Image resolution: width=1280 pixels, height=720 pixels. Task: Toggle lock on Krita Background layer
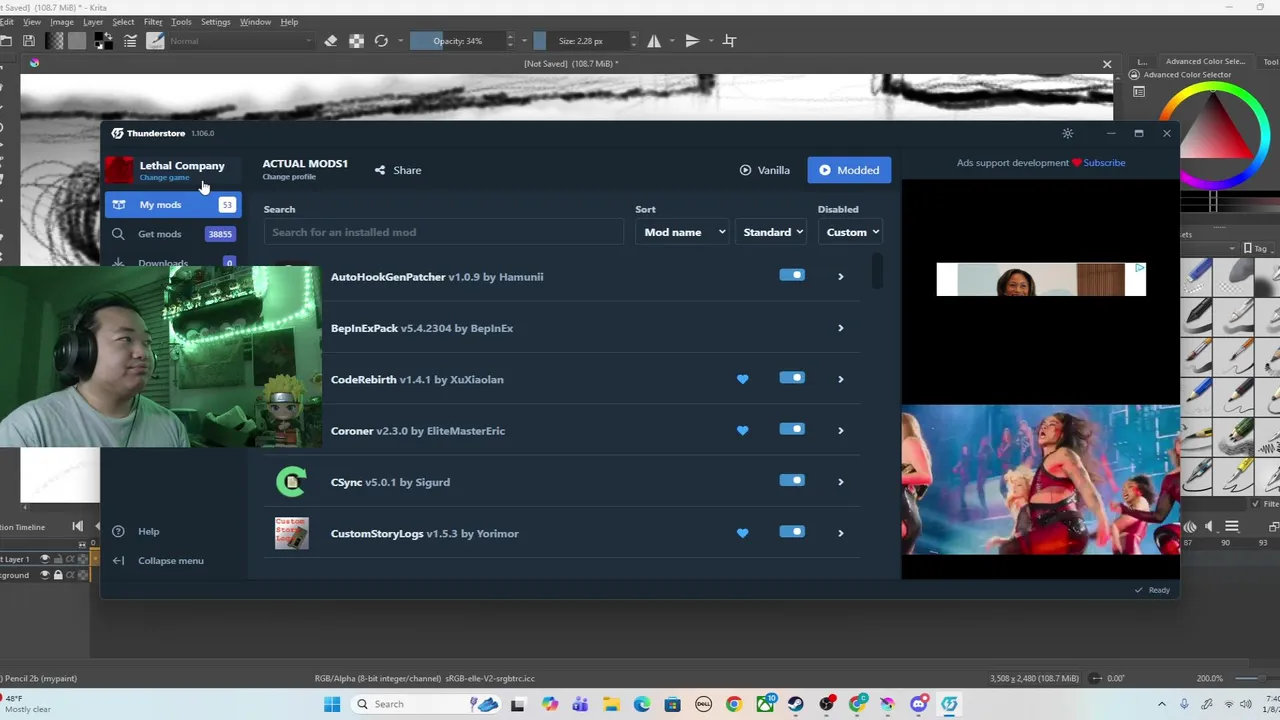57,575
